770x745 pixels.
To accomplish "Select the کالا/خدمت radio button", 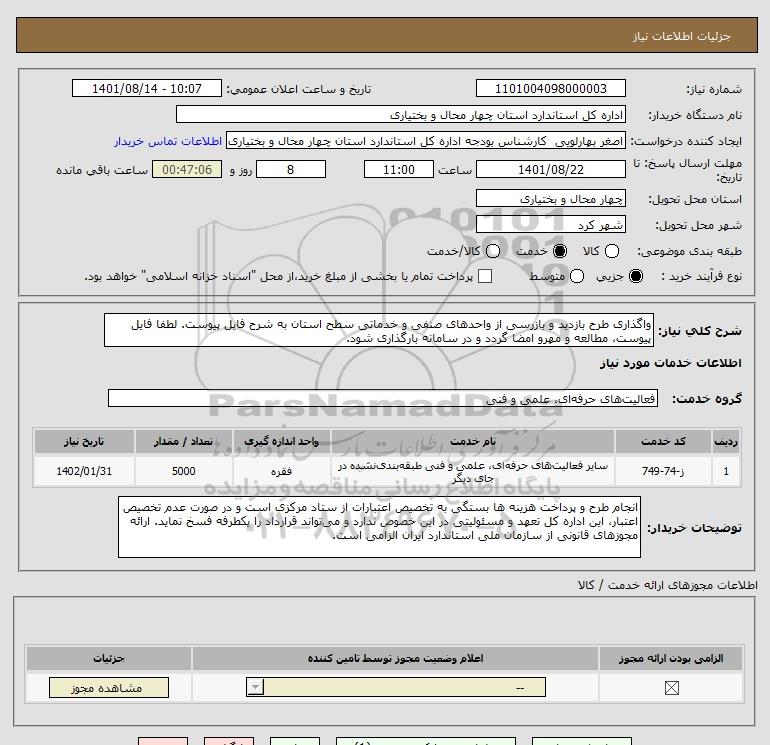I will 493,251.
